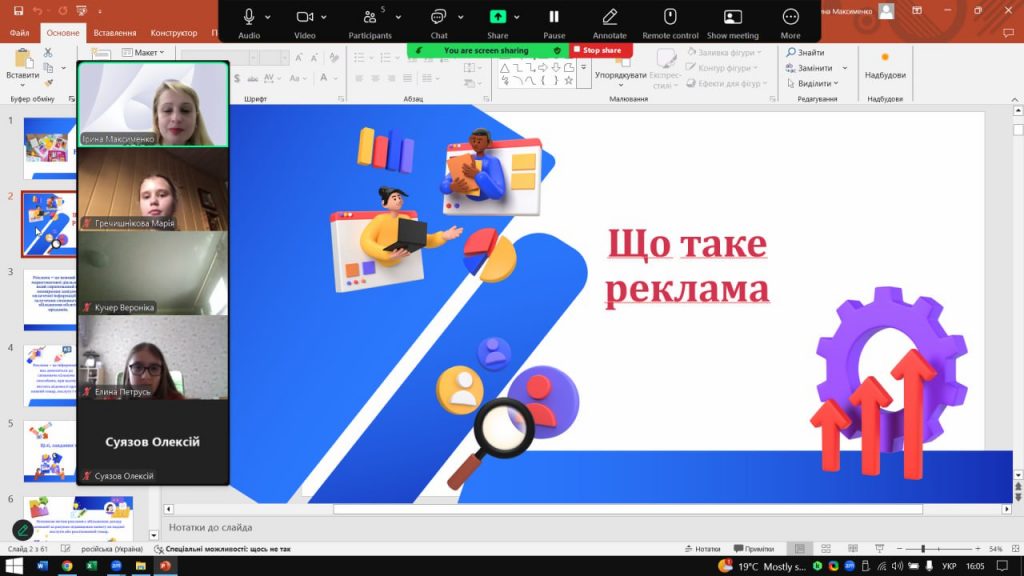Viewport: 1024px width, 576px height.
Task: Click the green Share screen icon
Action: tap(497, 17)
